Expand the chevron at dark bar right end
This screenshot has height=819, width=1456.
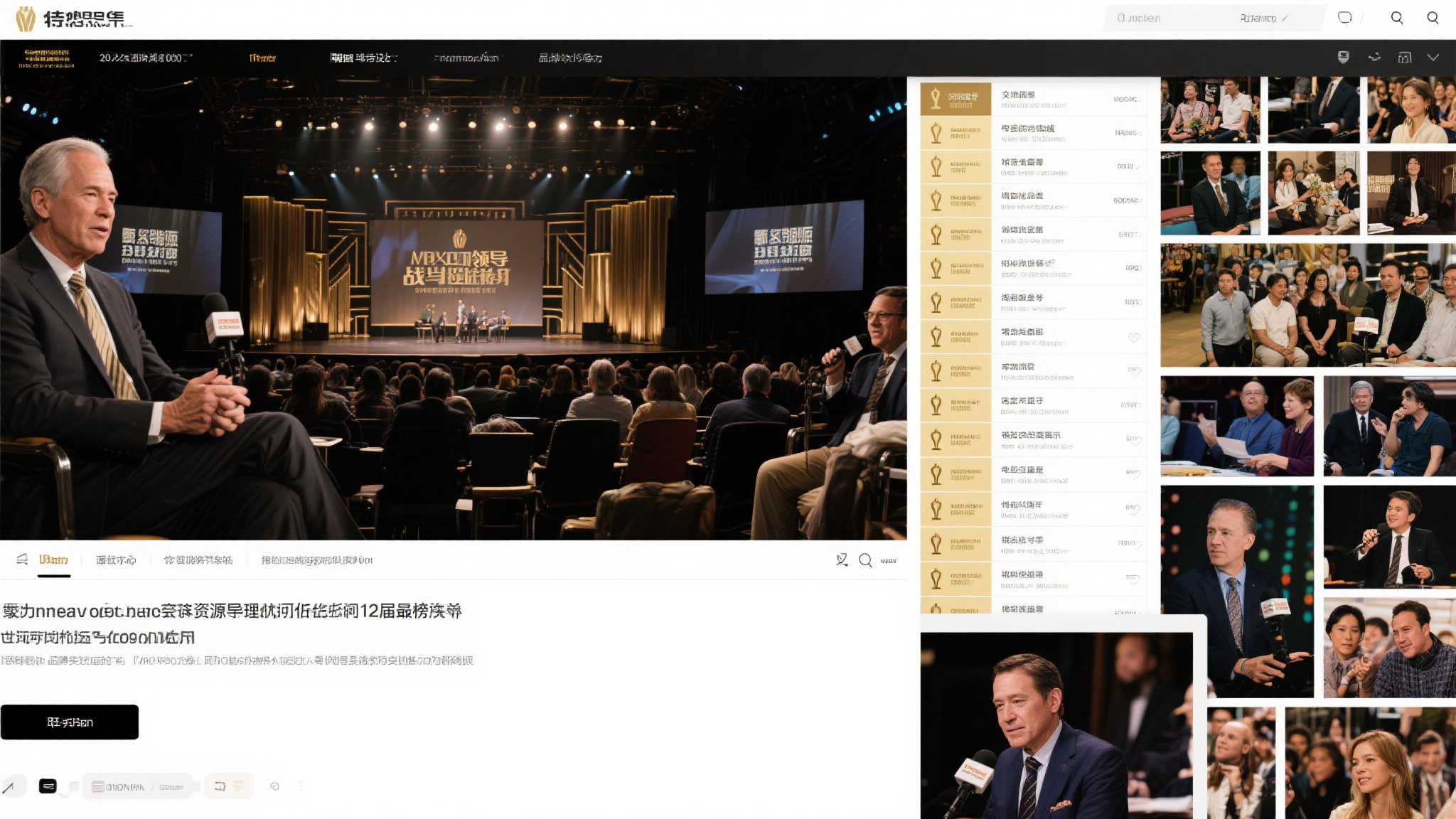[1433, 58]
